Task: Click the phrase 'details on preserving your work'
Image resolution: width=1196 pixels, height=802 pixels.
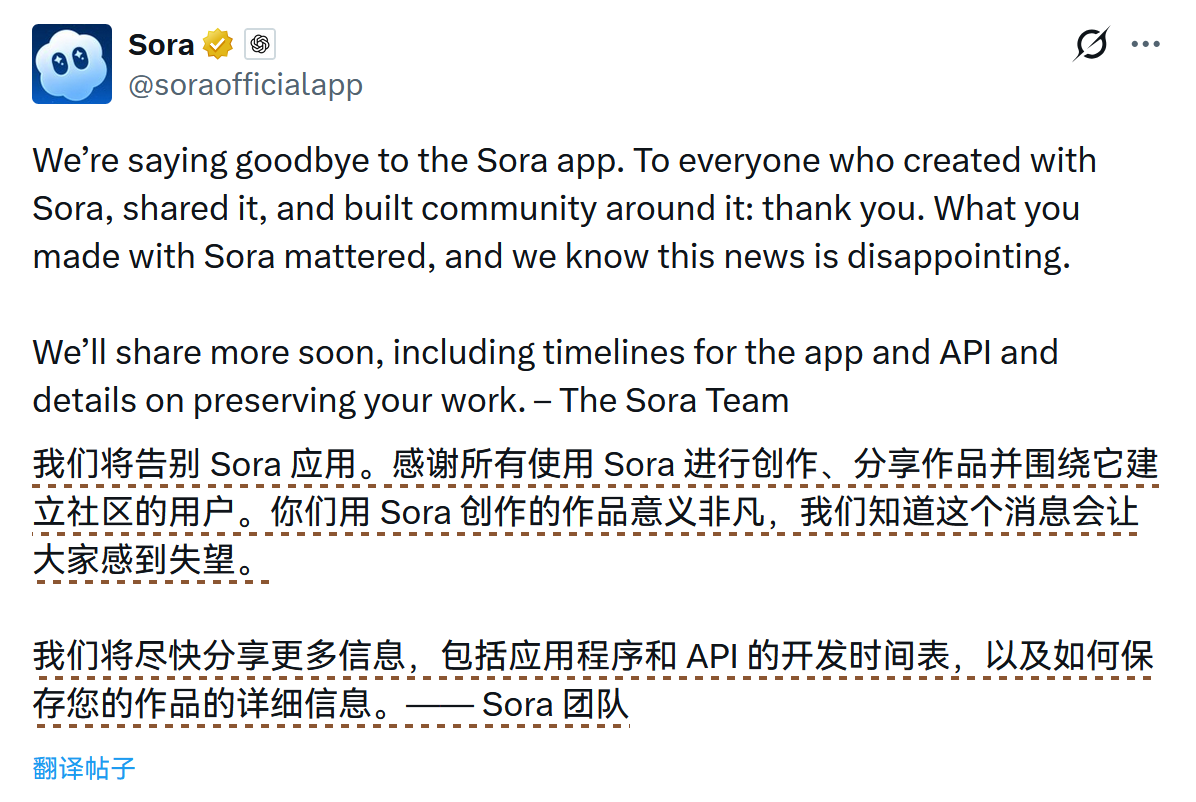Action: (x=279, y=401)
